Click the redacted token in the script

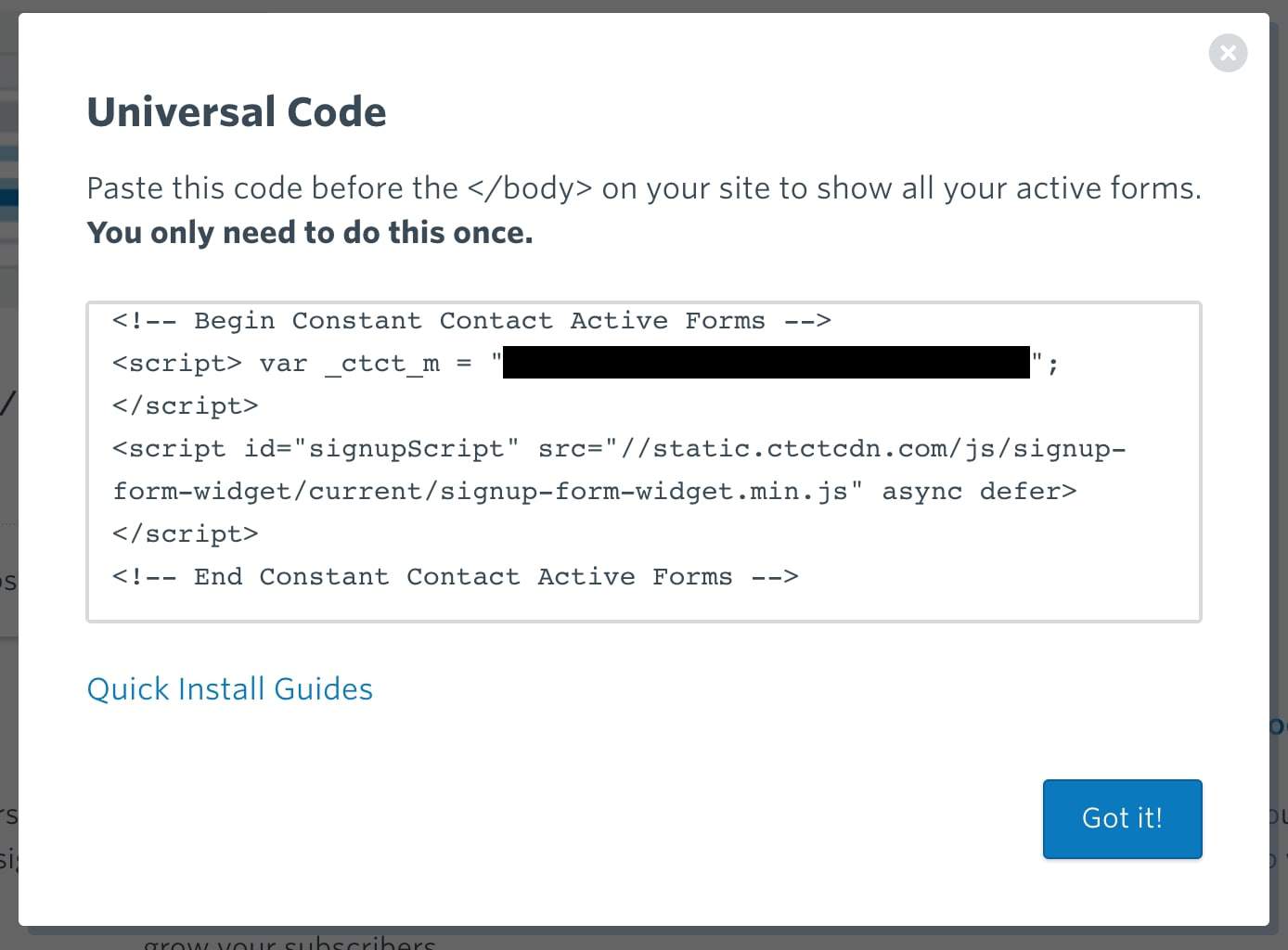[x=766, y=362]
